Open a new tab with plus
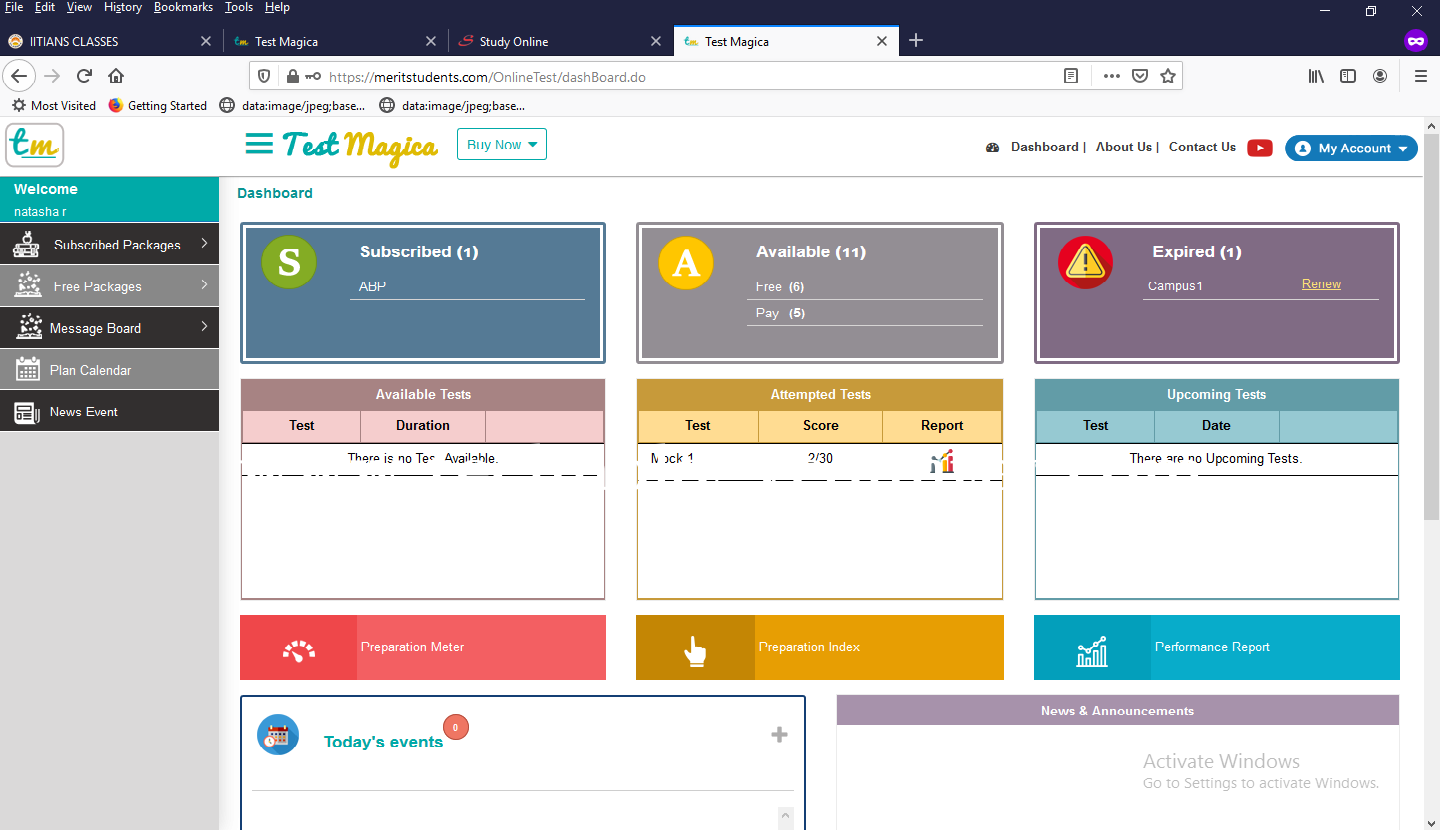This screenshot has width=1440, height=830. [916, 41]
